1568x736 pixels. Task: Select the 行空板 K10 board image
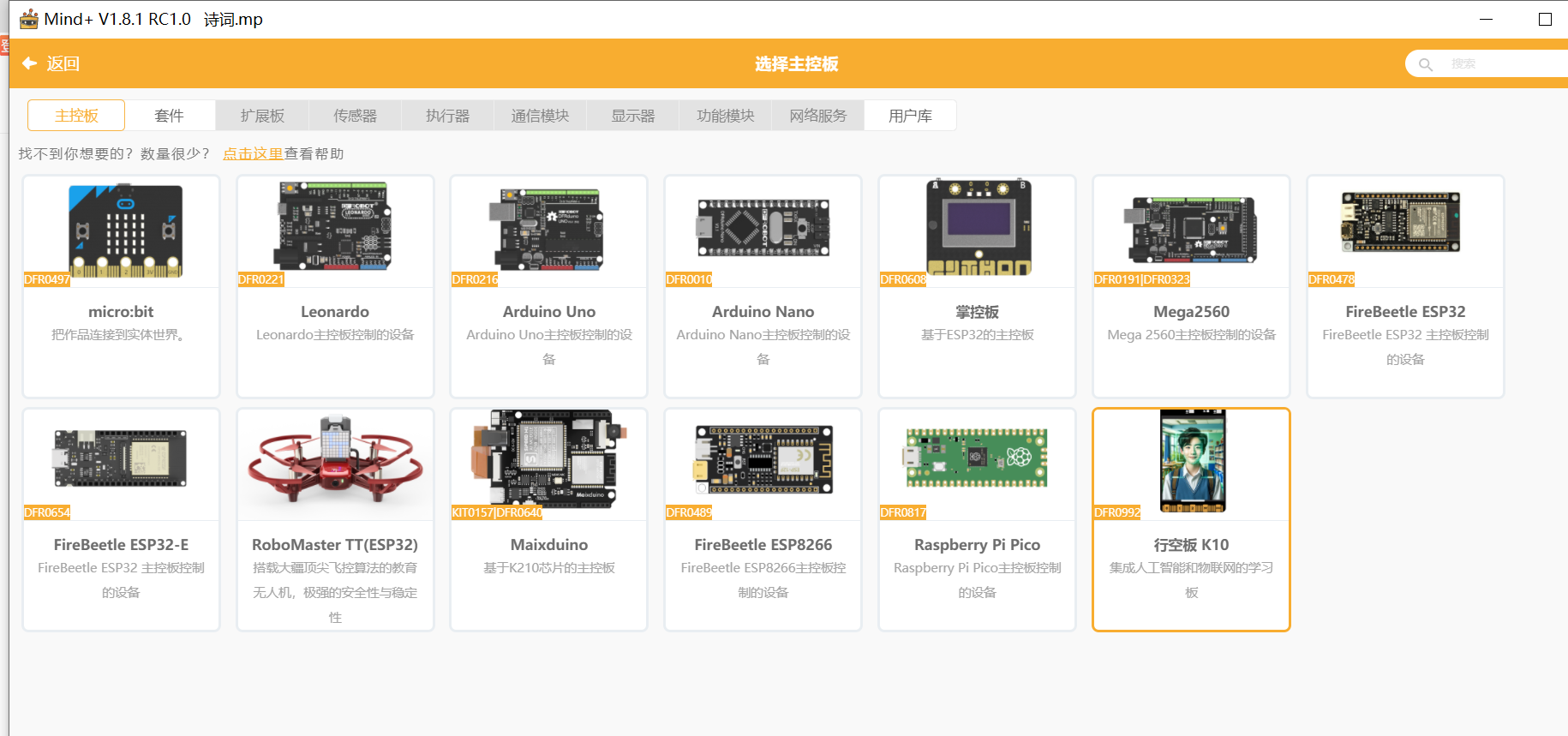[x=1193, y=461]
